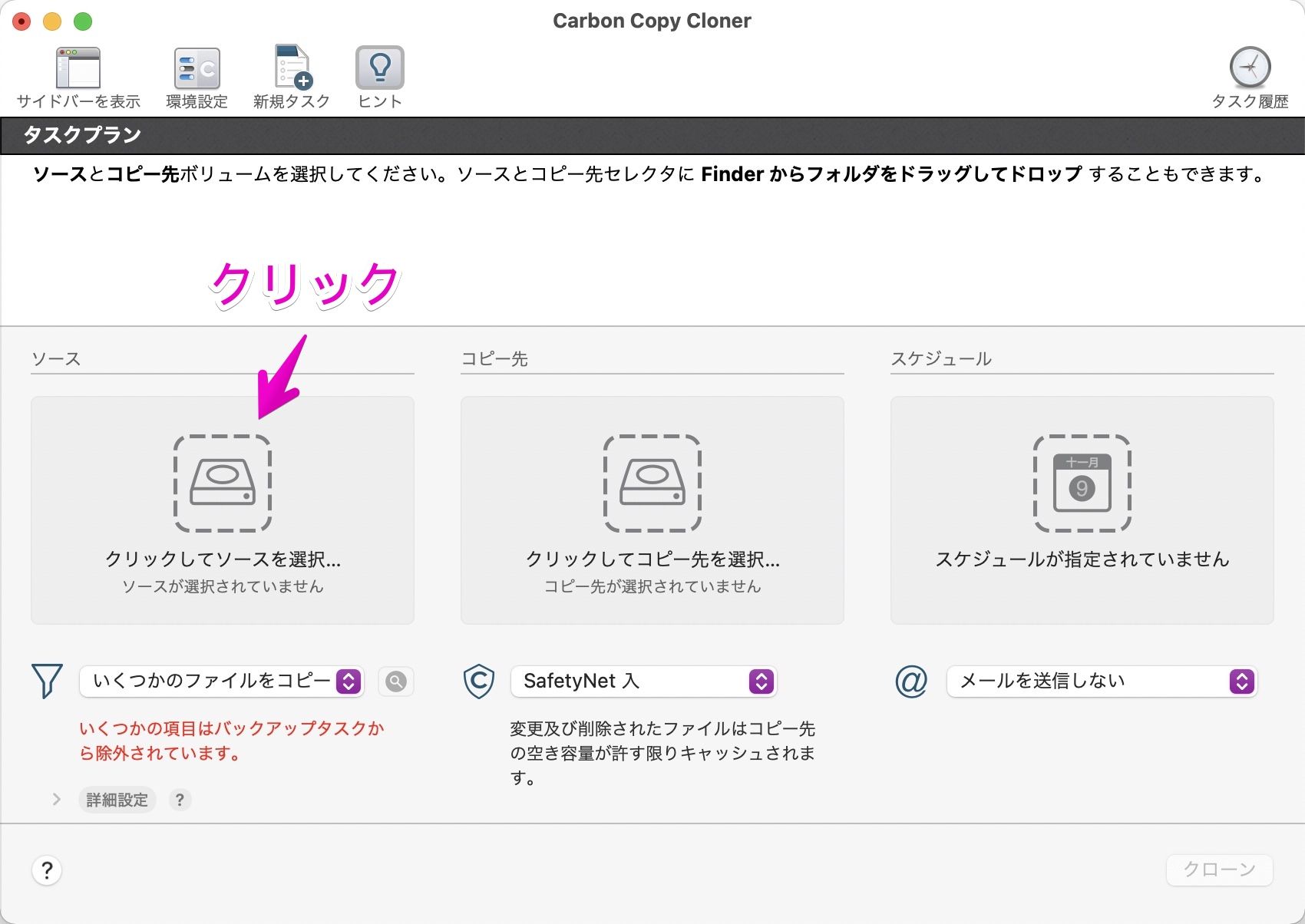Screen dimensions: 1305x924
Task: Click スケジュールが指定されていません text
Action: [x=1082, y=559]
